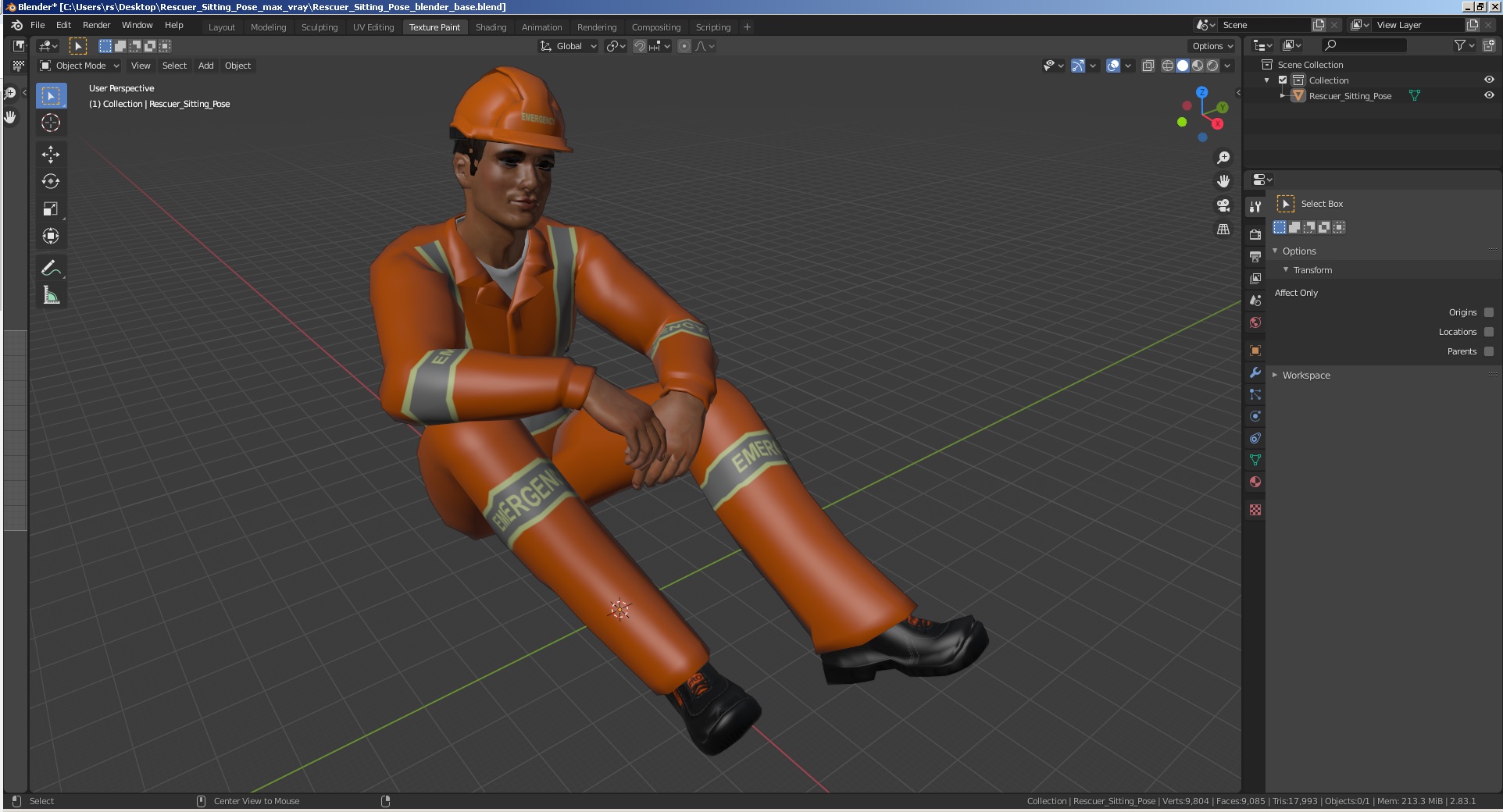Choose the Transform tool
Image resolution: width=1503 pixels, height=812 pixels.
click(51, 236)
